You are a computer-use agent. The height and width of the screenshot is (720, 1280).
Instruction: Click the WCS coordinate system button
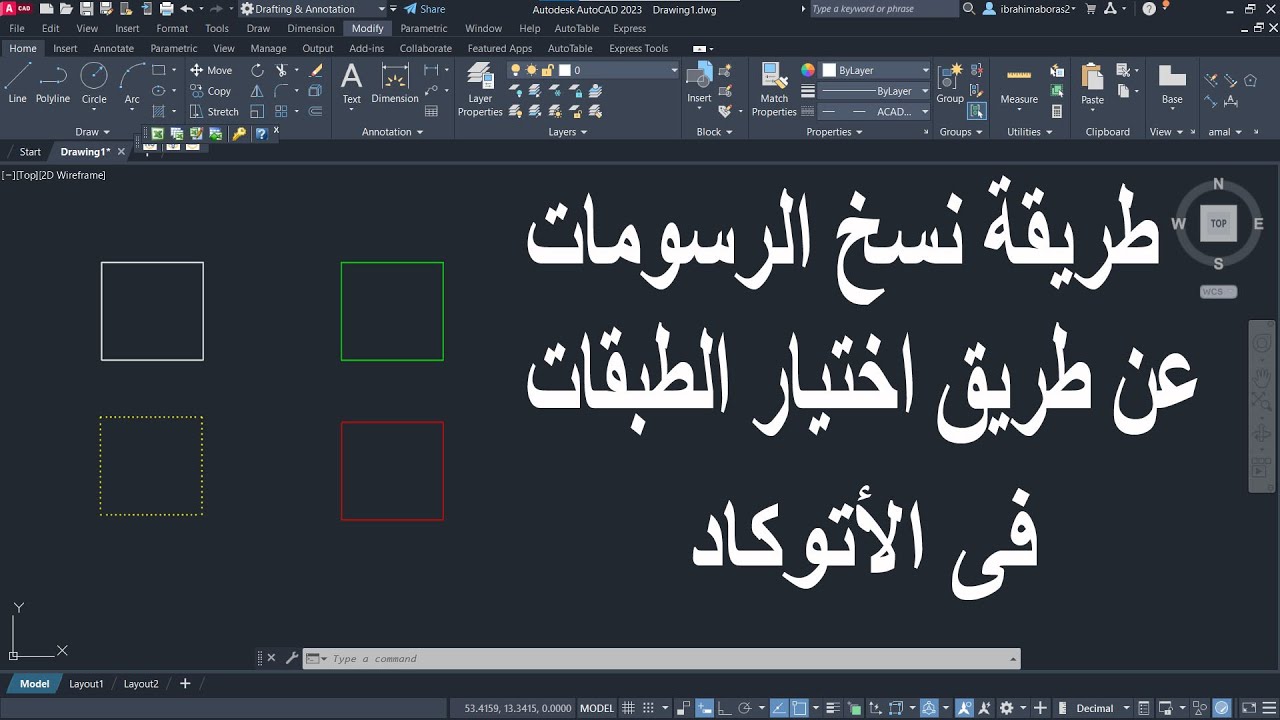click(1218, 292)
